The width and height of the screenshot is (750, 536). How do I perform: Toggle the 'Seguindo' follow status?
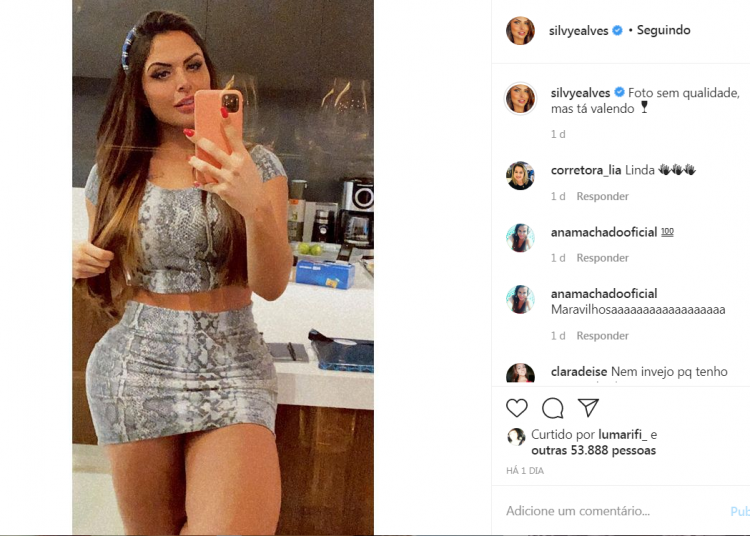pos(663,30)
